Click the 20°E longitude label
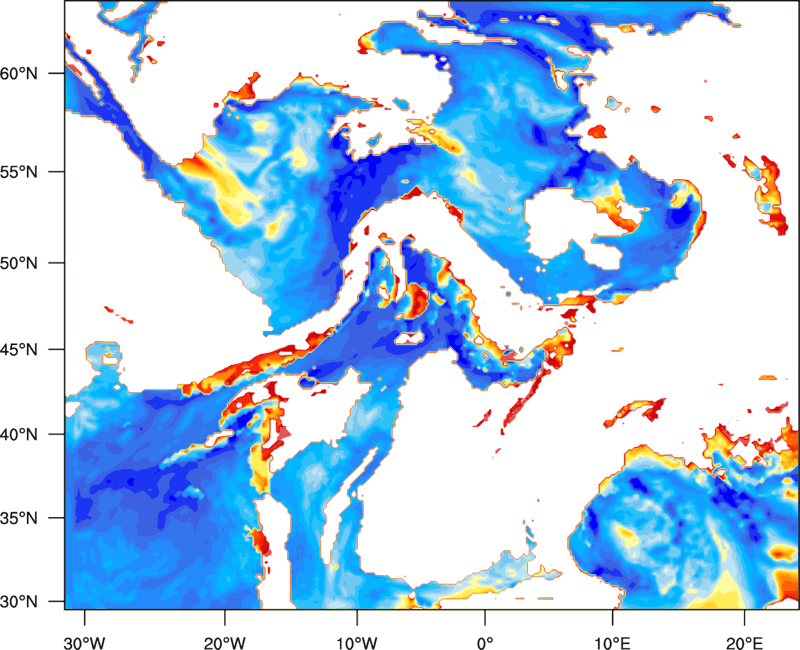 pyautogui.click(x=744, y=643)
